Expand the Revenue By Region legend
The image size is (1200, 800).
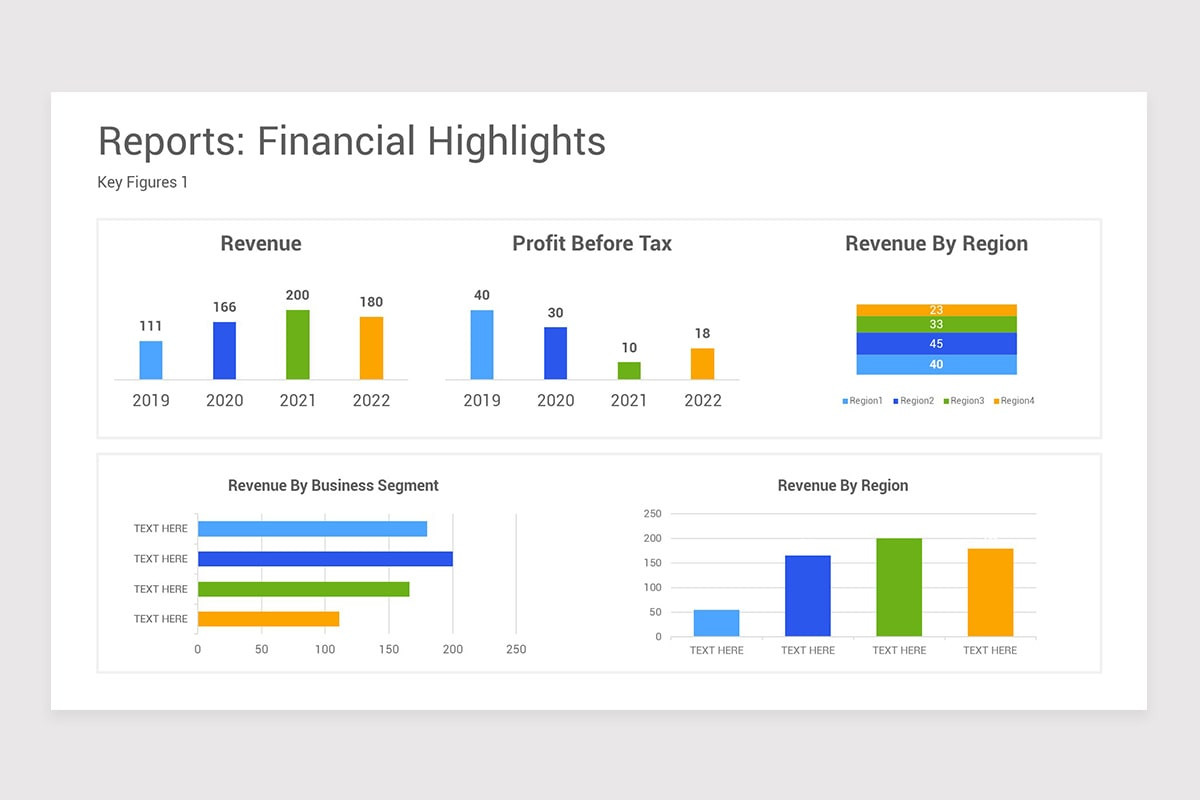point(938,400)
